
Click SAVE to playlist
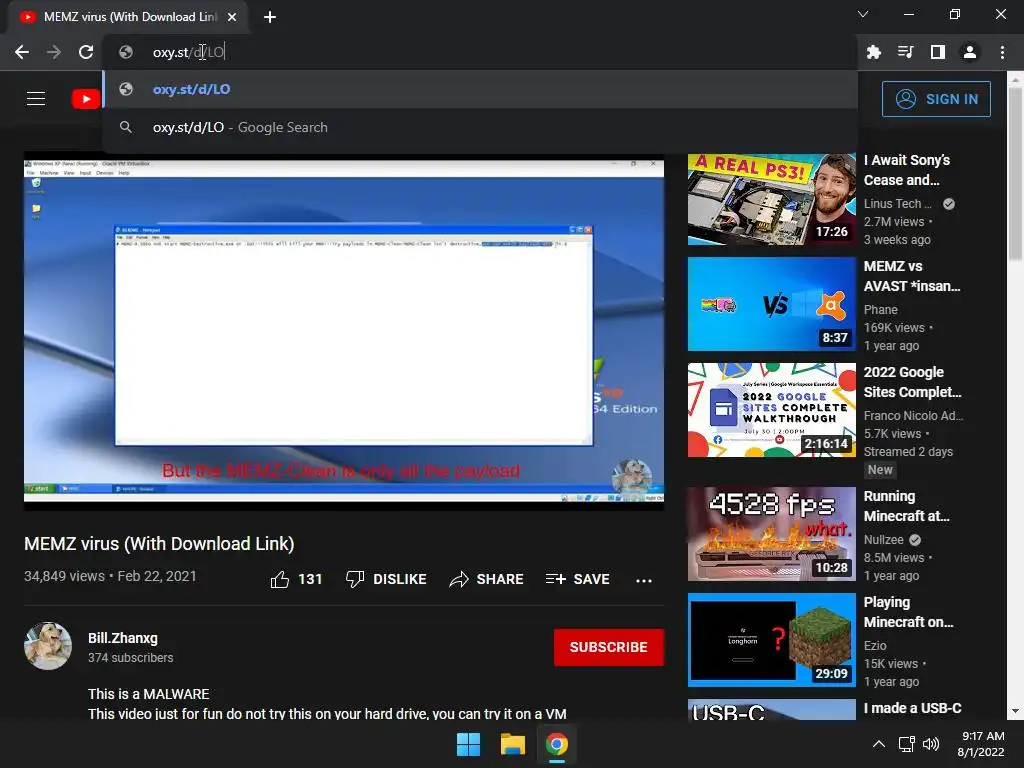578,579
